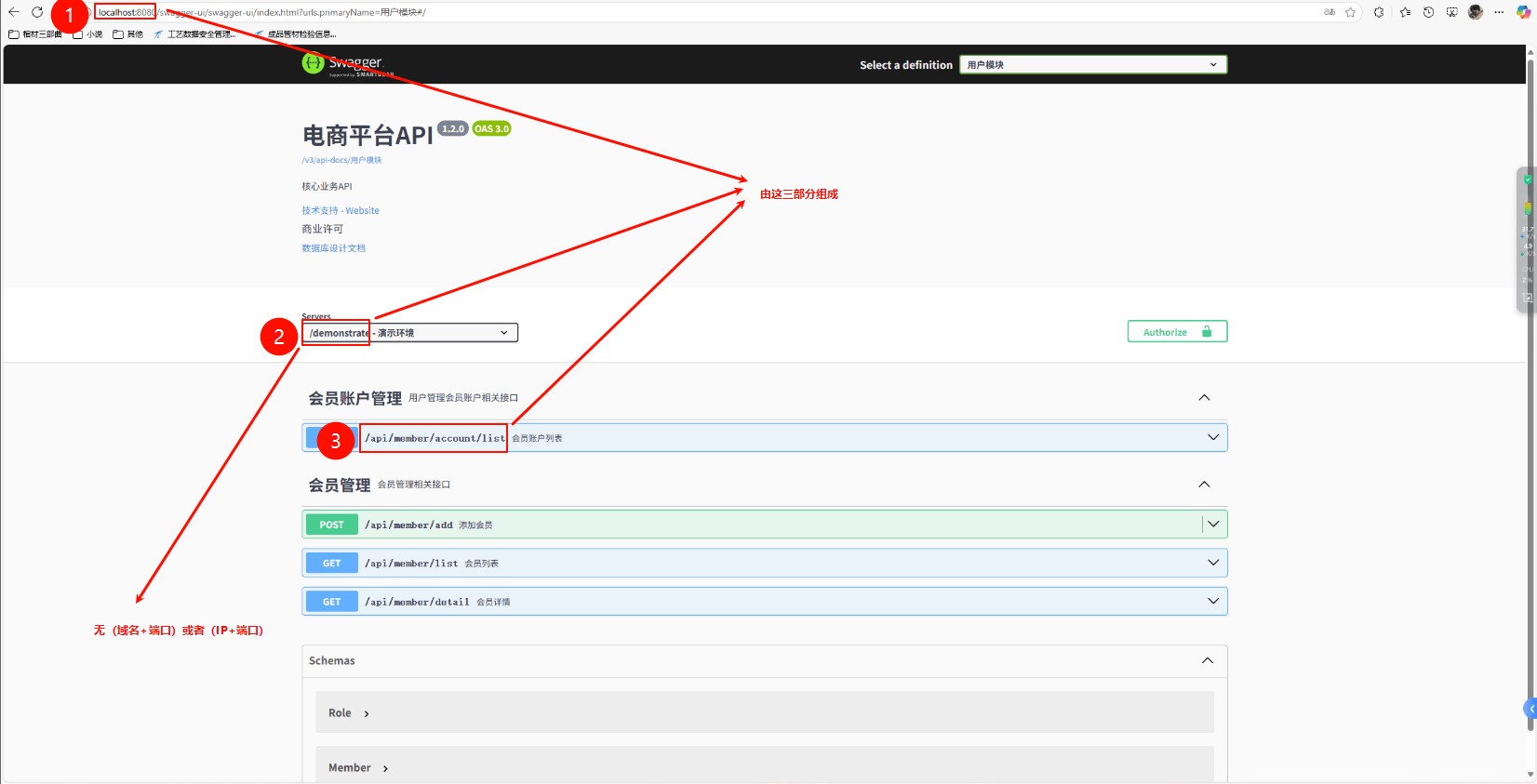Viewport: 1537px width, 784px height.
Task: Open the 技术支持 - Website link
Action: (341, 211)
